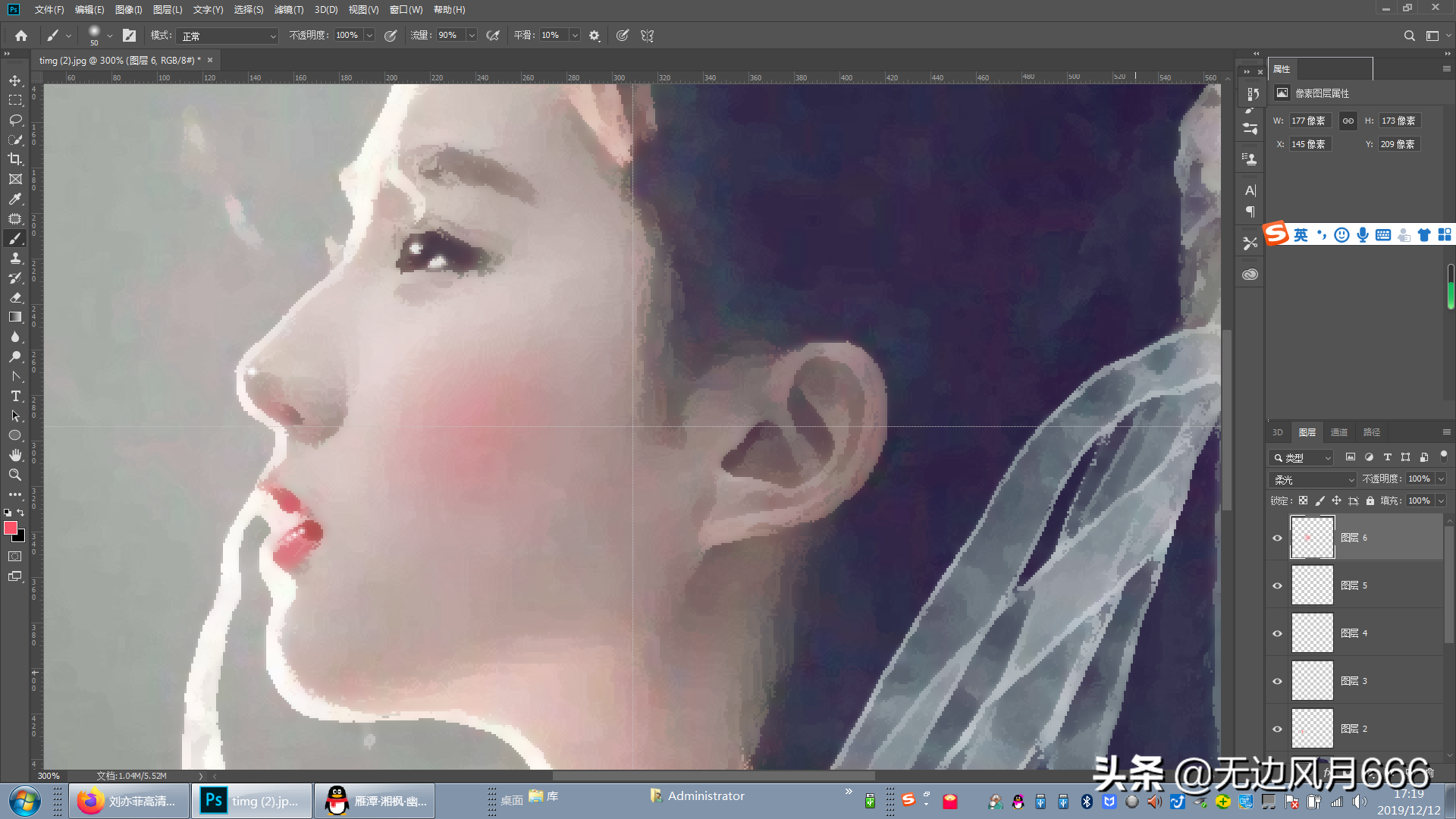Open the 滤镜(T) menu
This screenshot has width=1456, height=819.
coord(288,10)
